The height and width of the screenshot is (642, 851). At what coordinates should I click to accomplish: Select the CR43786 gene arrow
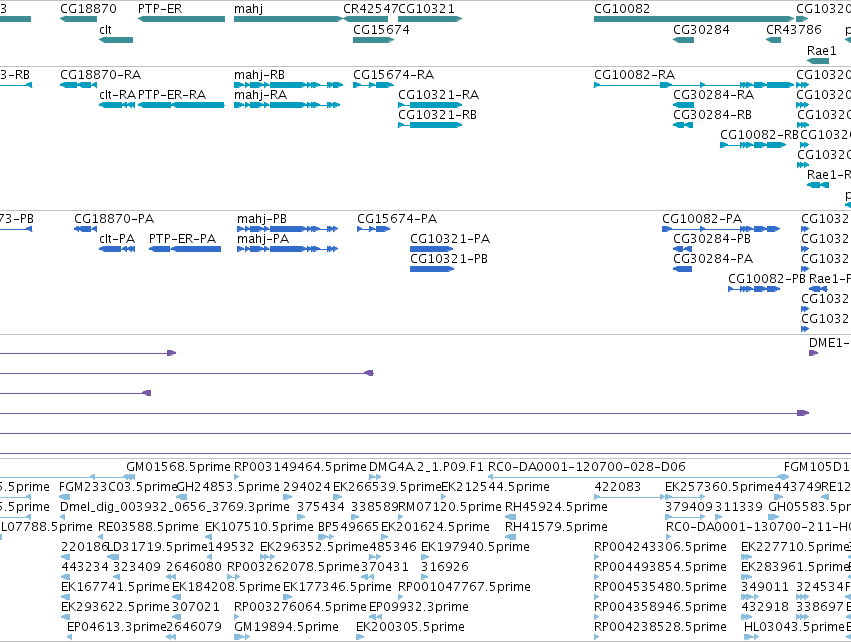coord(773,40)
